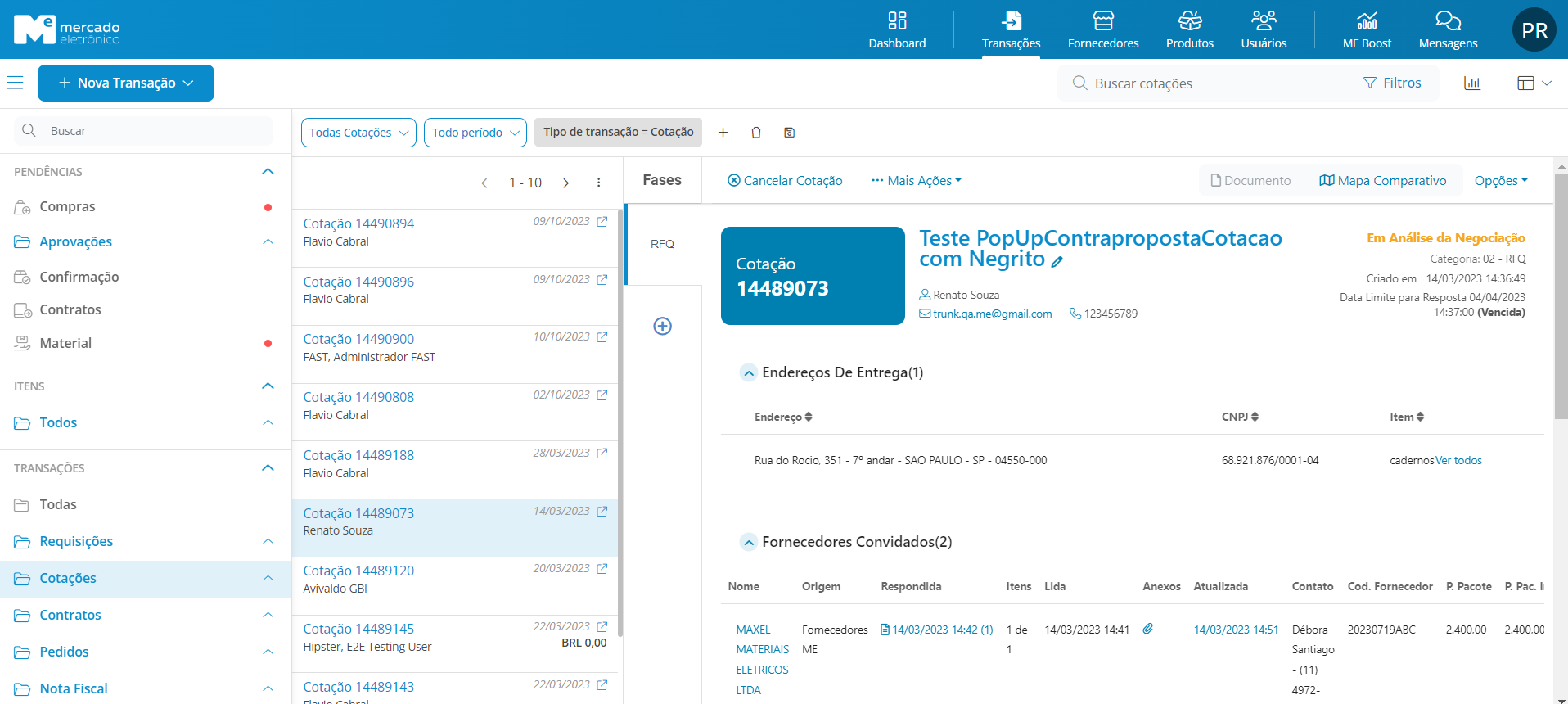The width and height of the screenshot is (1568, 704).
Task: Collapse the Aprovações folder
Action: (268, 241)
